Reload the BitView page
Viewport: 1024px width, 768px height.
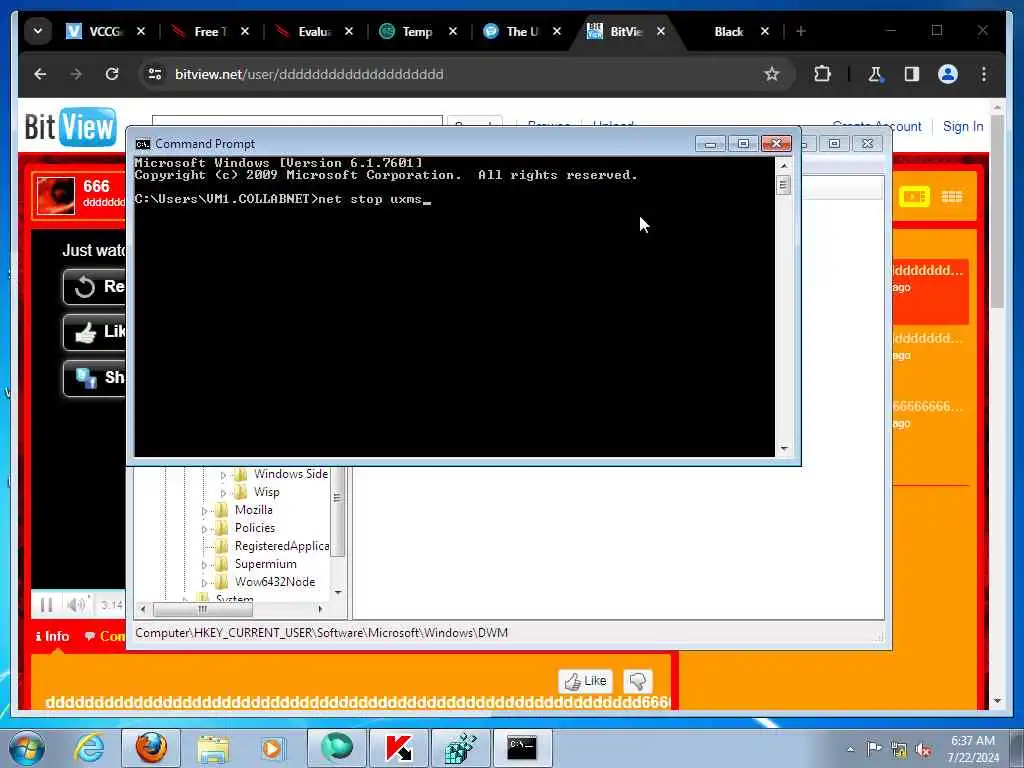click(112, 74)
